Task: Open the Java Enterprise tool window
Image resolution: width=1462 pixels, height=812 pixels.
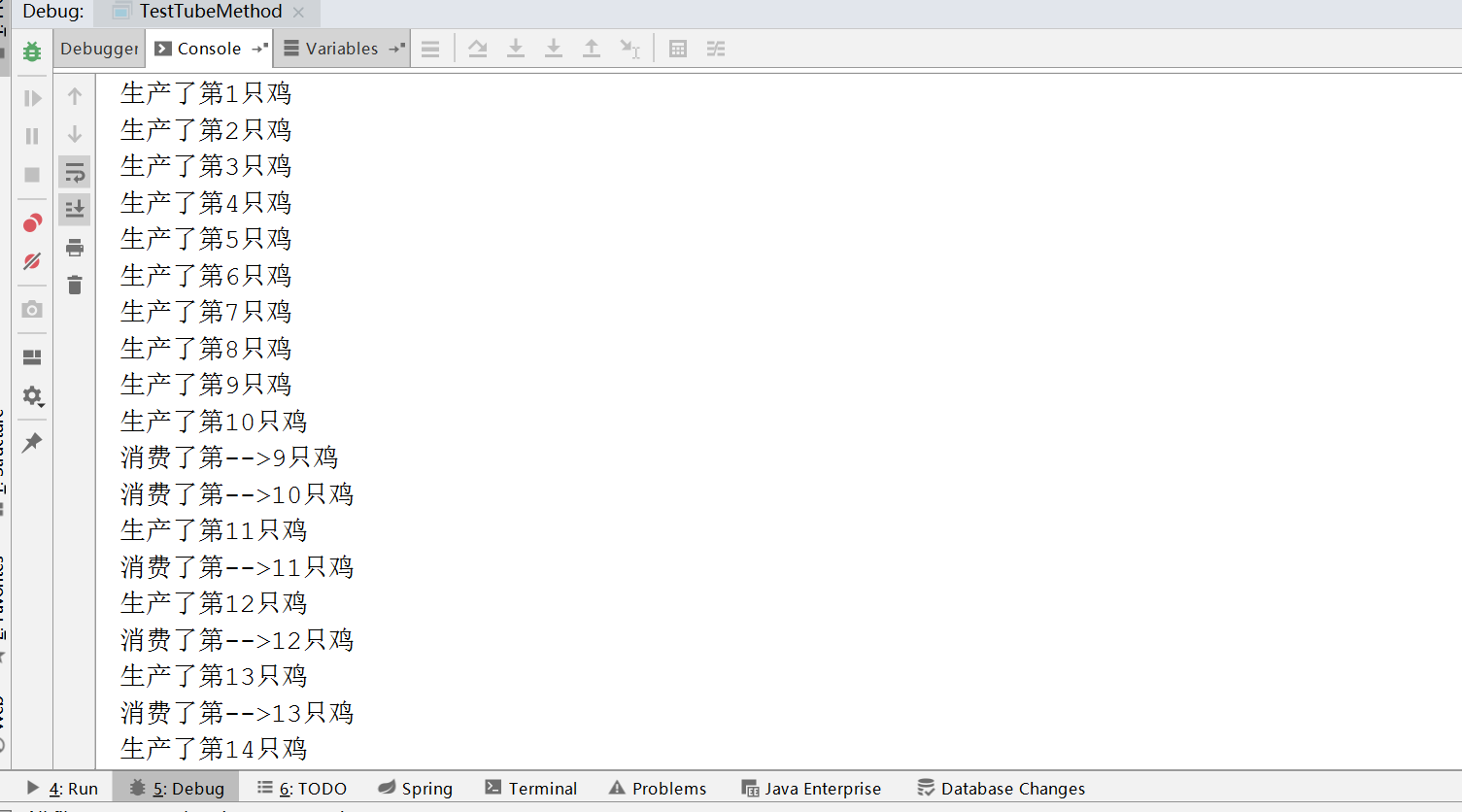Action: 811,788
